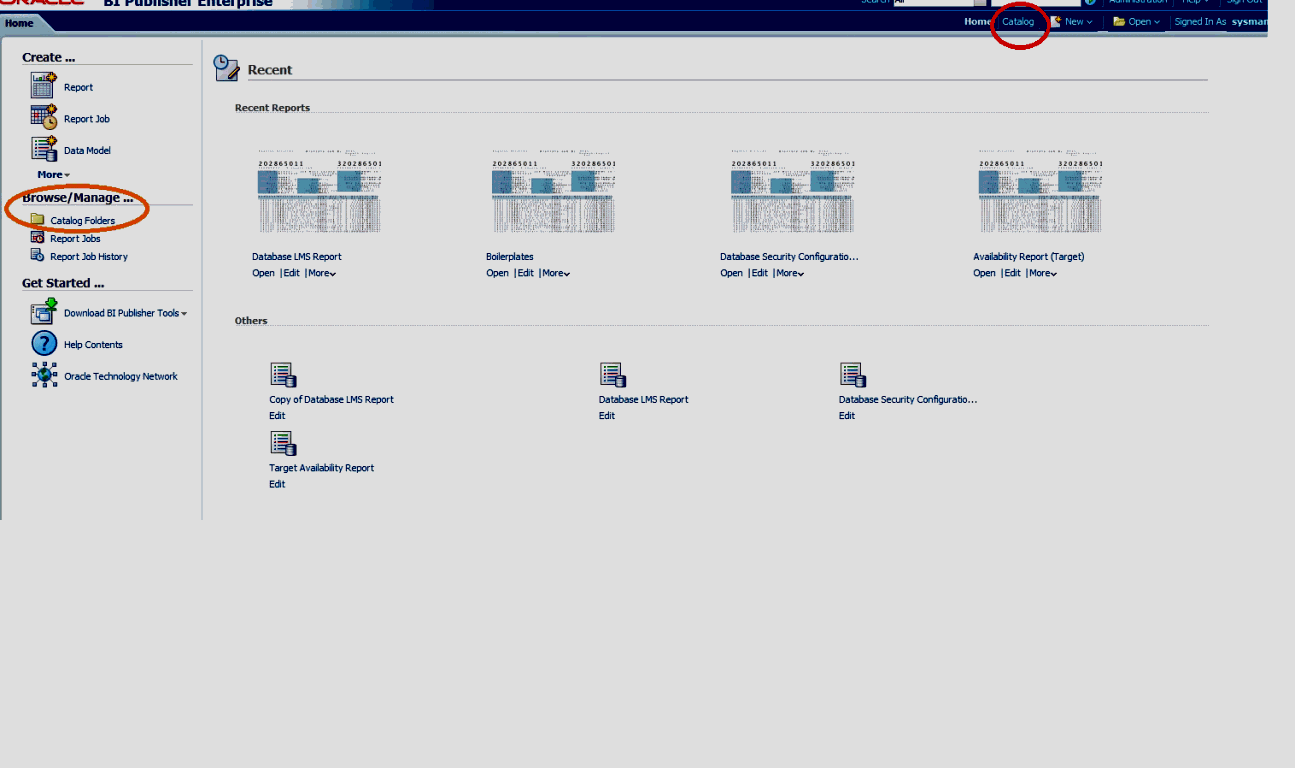Open the Availability Report (Target) thumbnail

1040,190
